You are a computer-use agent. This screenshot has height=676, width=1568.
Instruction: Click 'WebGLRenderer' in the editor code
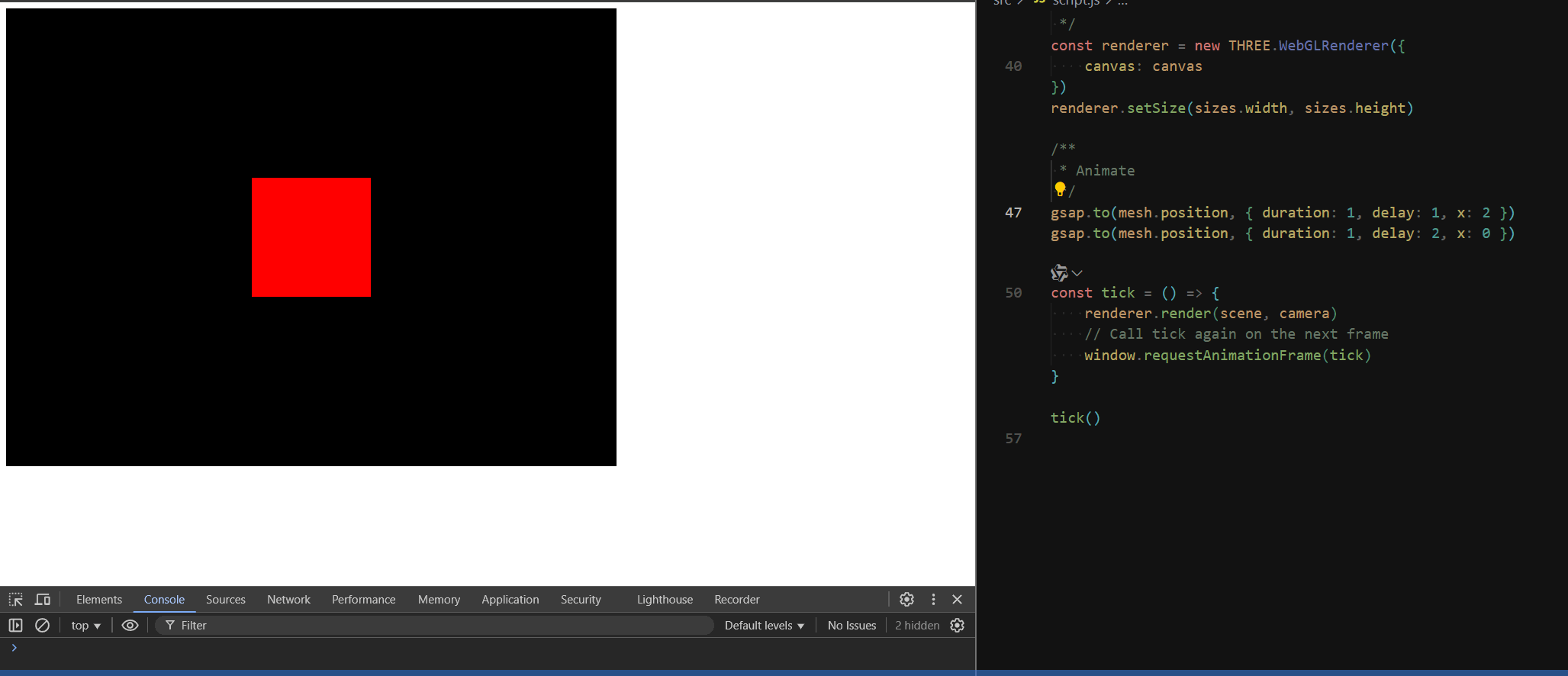pos(1334,46)
